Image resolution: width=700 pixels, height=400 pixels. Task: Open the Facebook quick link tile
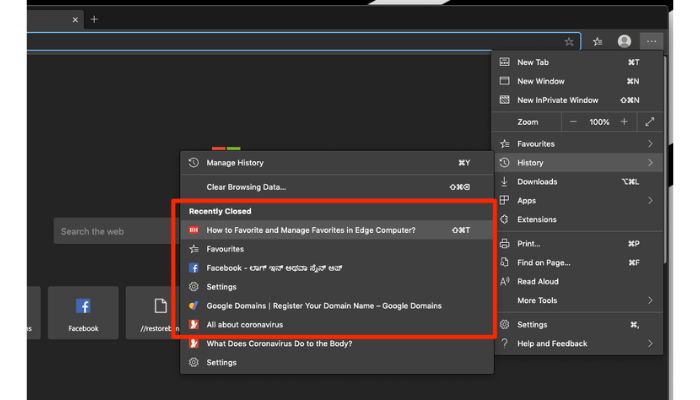[83, 313]
